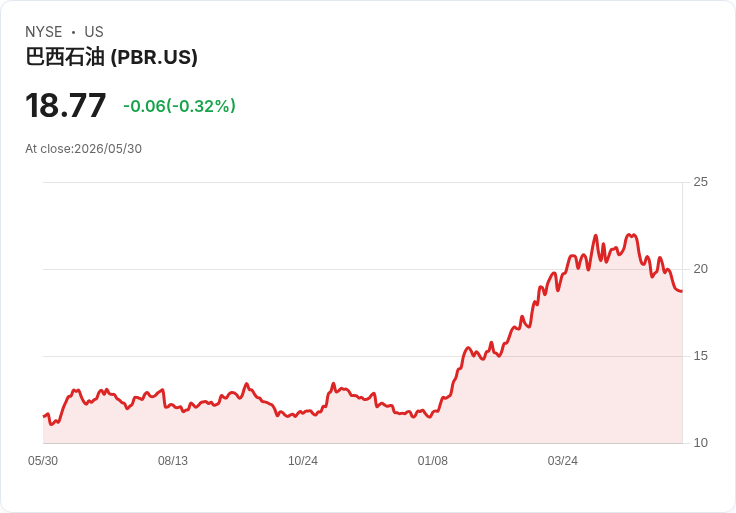Image resolution: width=736 pixels, height=513 pixels.
Task: Click the 03/24 x-axis date label
Action: click(x=562, y=461)
